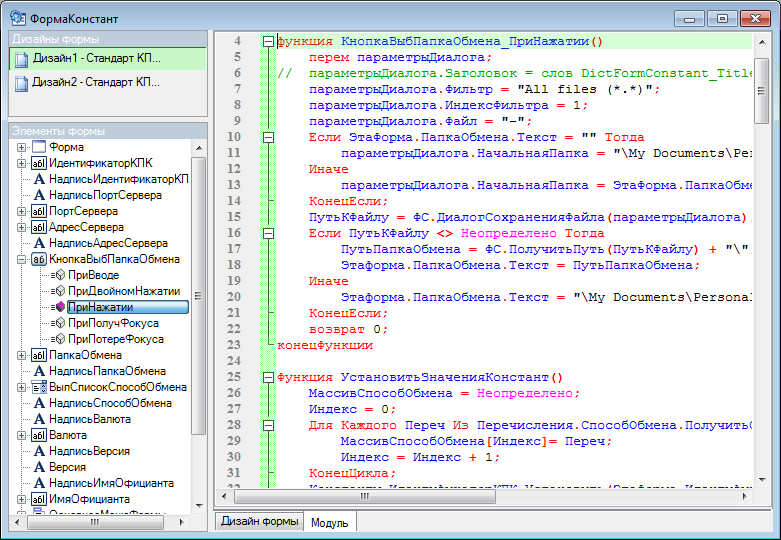Click the НадписьПапкаОбмена label icon
The height and width of the screenshot is (540, 781).
click(39, 371)
